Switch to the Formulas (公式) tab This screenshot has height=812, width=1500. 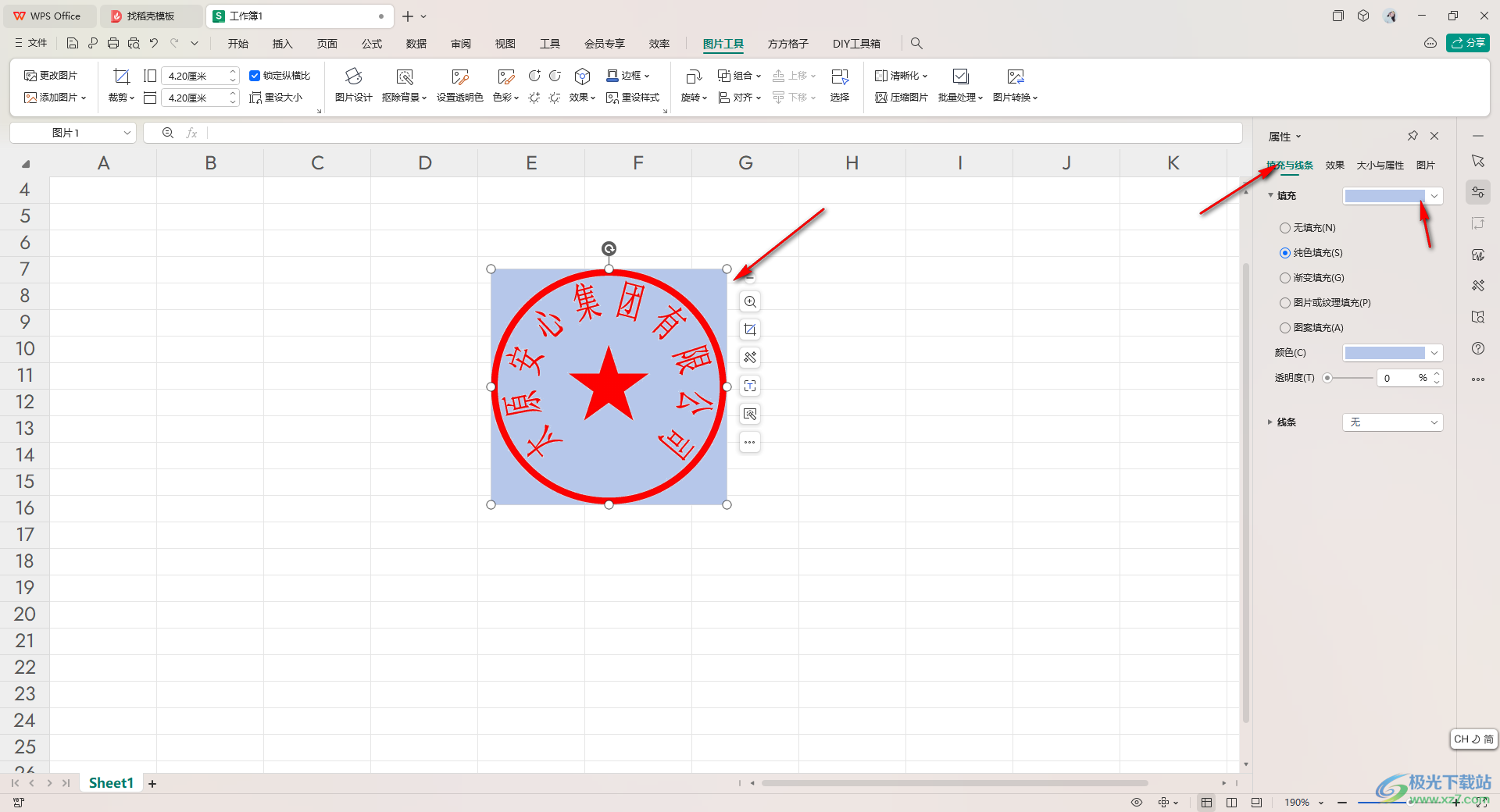[x=372, y=44]
